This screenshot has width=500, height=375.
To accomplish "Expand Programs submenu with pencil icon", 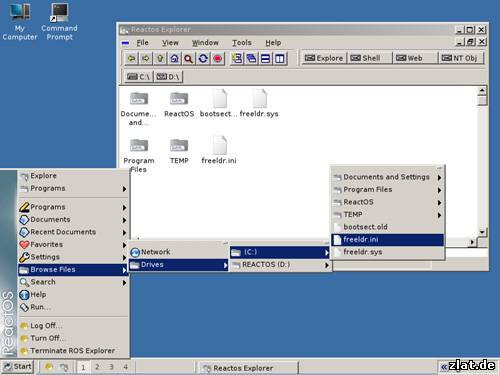I will 73,207.
